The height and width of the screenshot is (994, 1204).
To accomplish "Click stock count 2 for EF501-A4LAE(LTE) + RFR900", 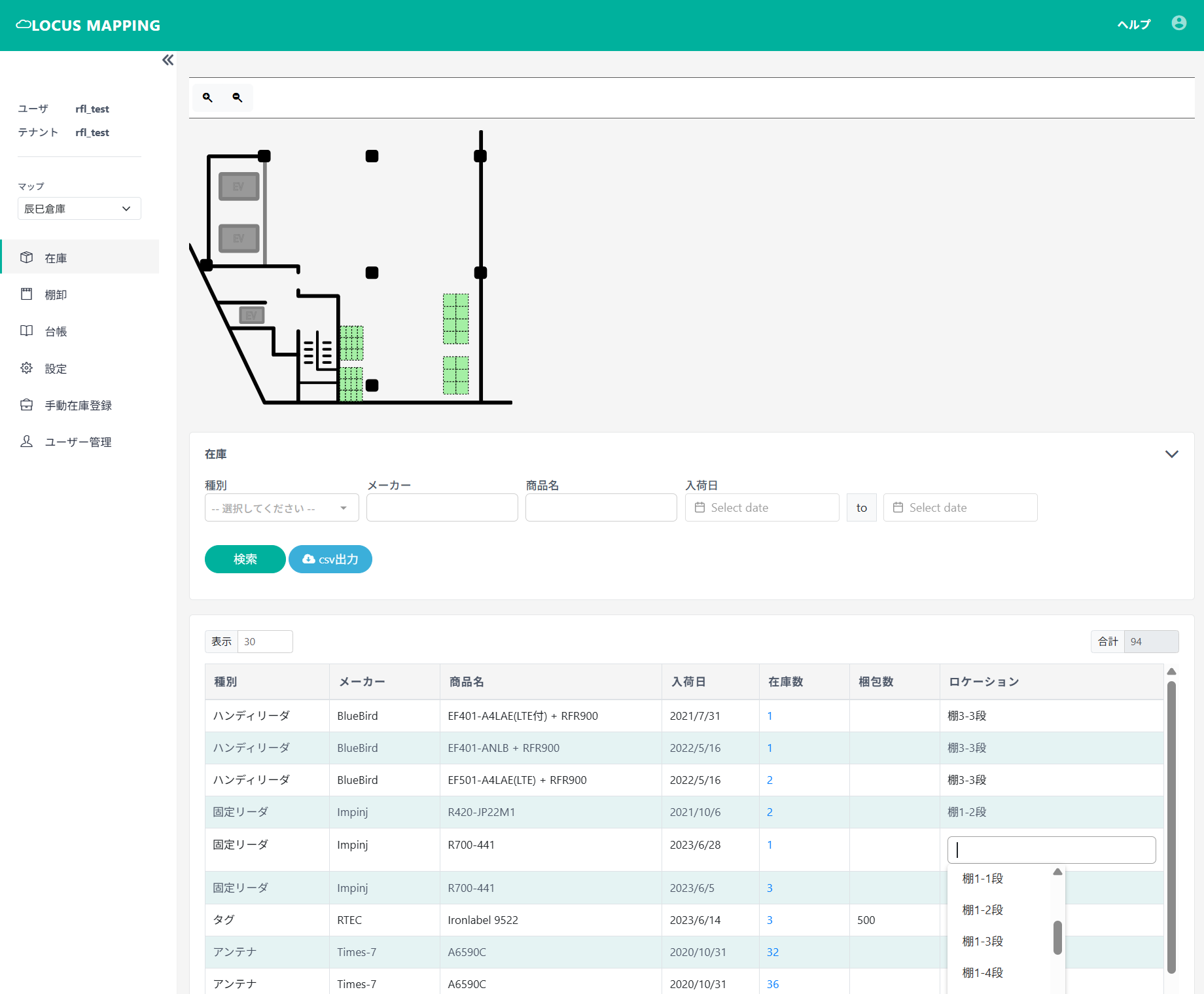I will coord(770,779).
